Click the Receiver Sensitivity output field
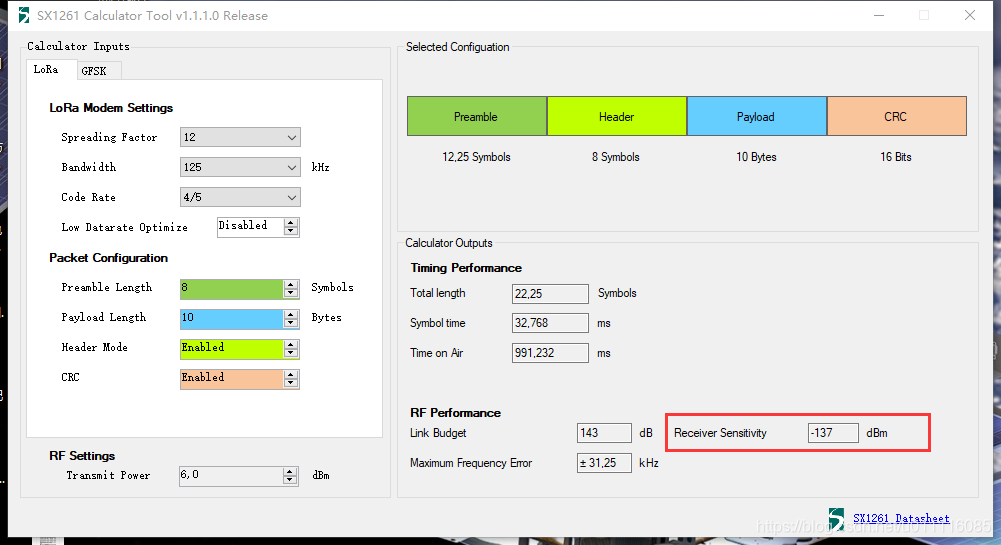The width and height of the screenshot is (1001, 545). click(x=833, y=433)
